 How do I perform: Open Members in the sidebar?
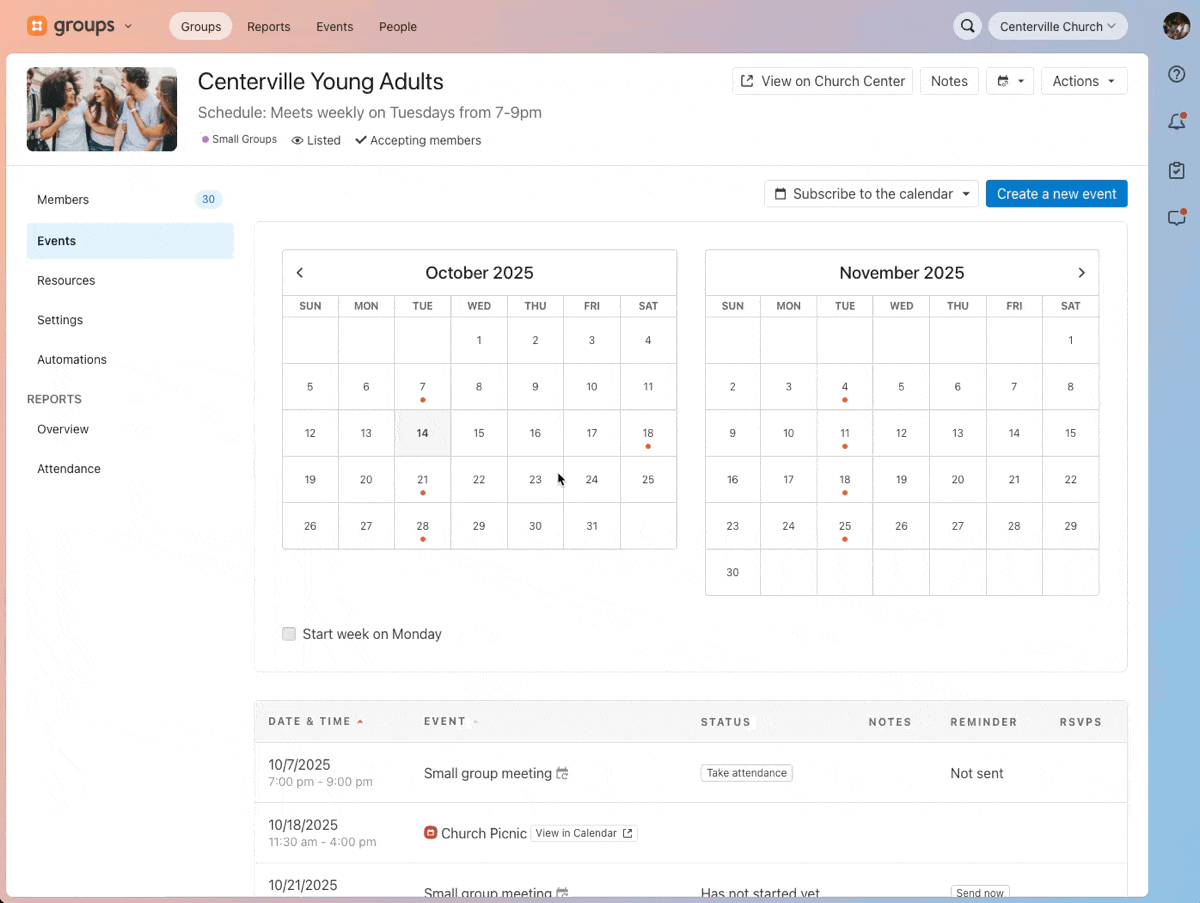(63, 200)
